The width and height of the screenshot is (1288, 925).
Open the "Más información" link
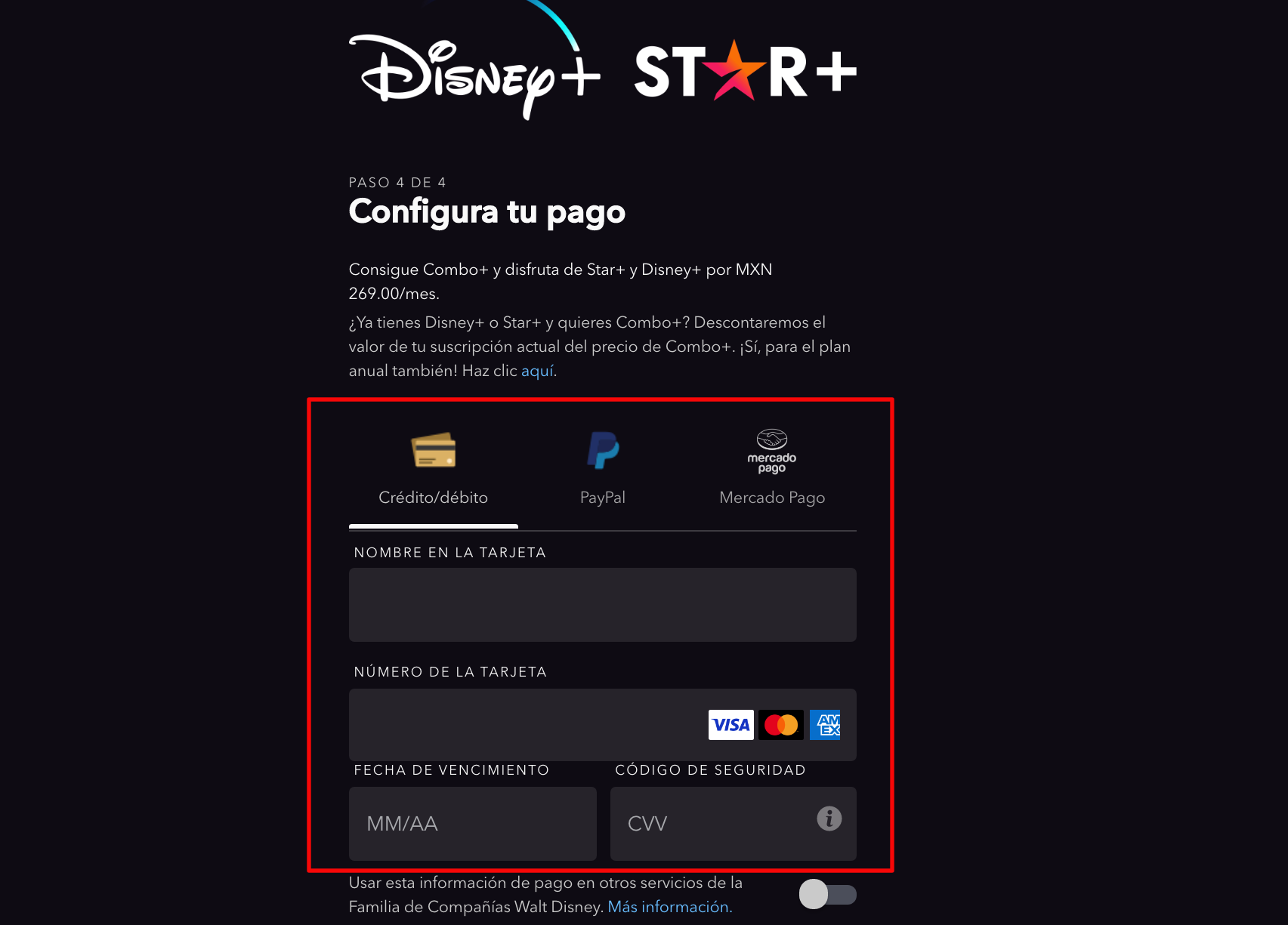click(x=670, y=907)
